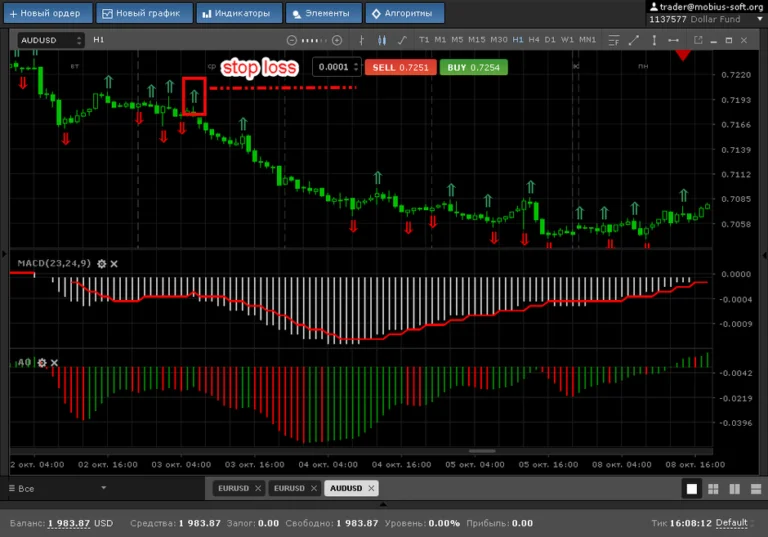
Task: Close the first EURUSD tab
Action: click(258, 488)
